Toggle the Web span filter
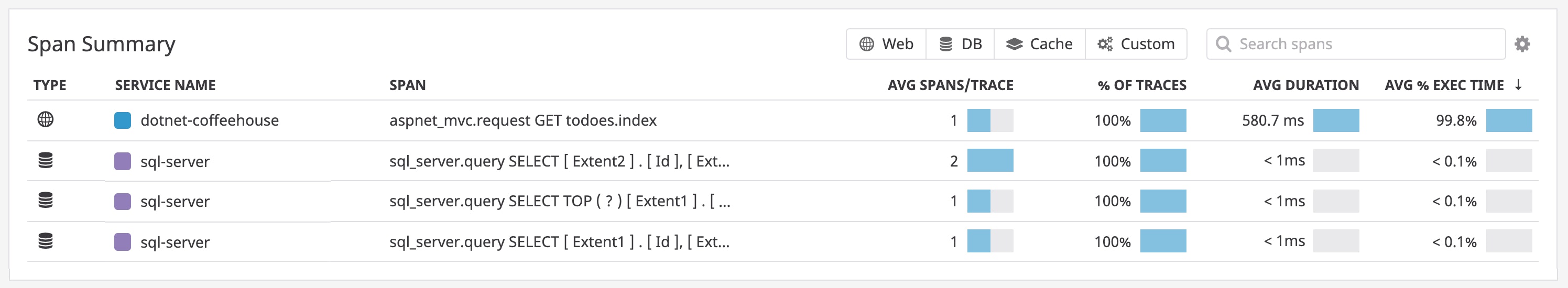 pyautogui.click(x=886, y=44)
